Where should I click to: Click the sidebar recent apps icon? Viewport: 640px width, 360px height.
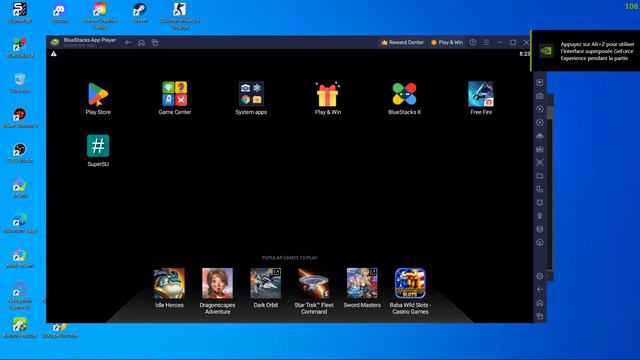[540, 316]
